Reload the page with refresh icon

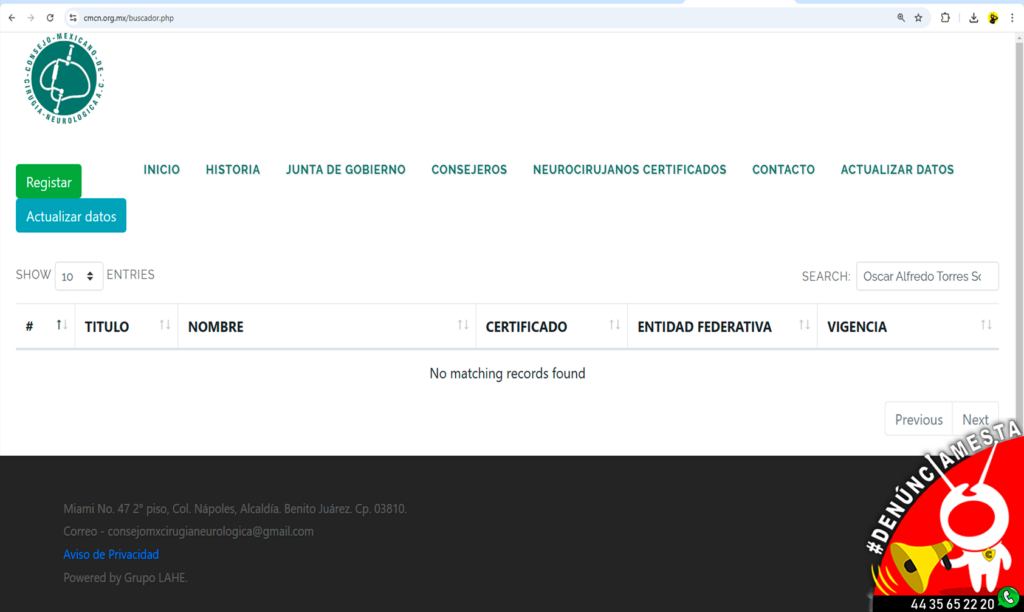click(x=50, y=18)
